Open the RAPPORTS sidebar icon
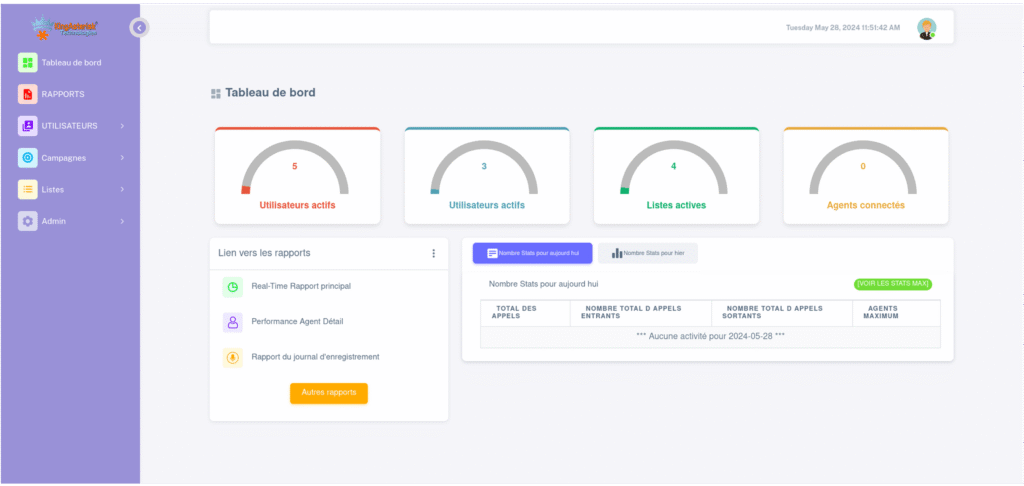This screenshot has height=486, width=1024. pos(28,94)
